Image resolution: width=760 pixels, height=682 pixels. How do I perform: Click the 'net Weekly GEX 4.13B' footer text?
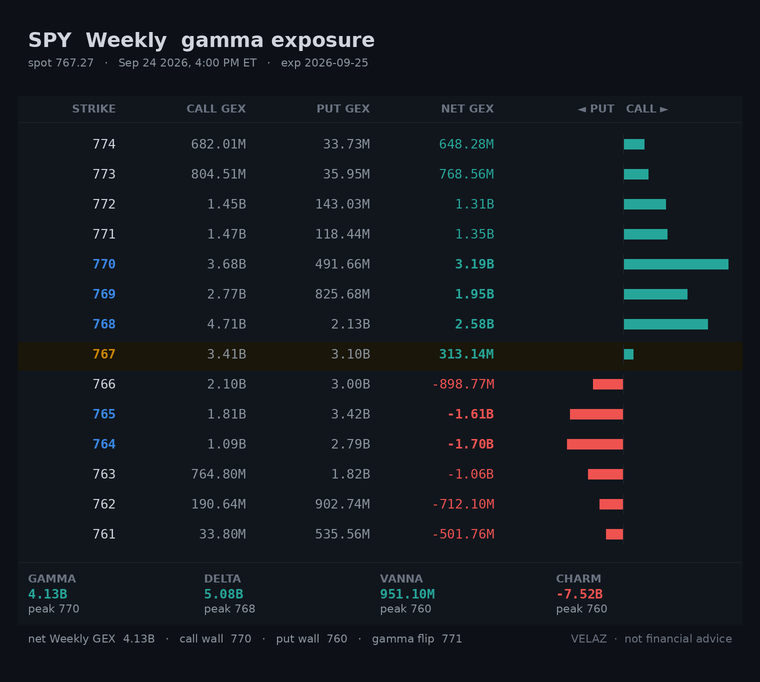point(91,639)
